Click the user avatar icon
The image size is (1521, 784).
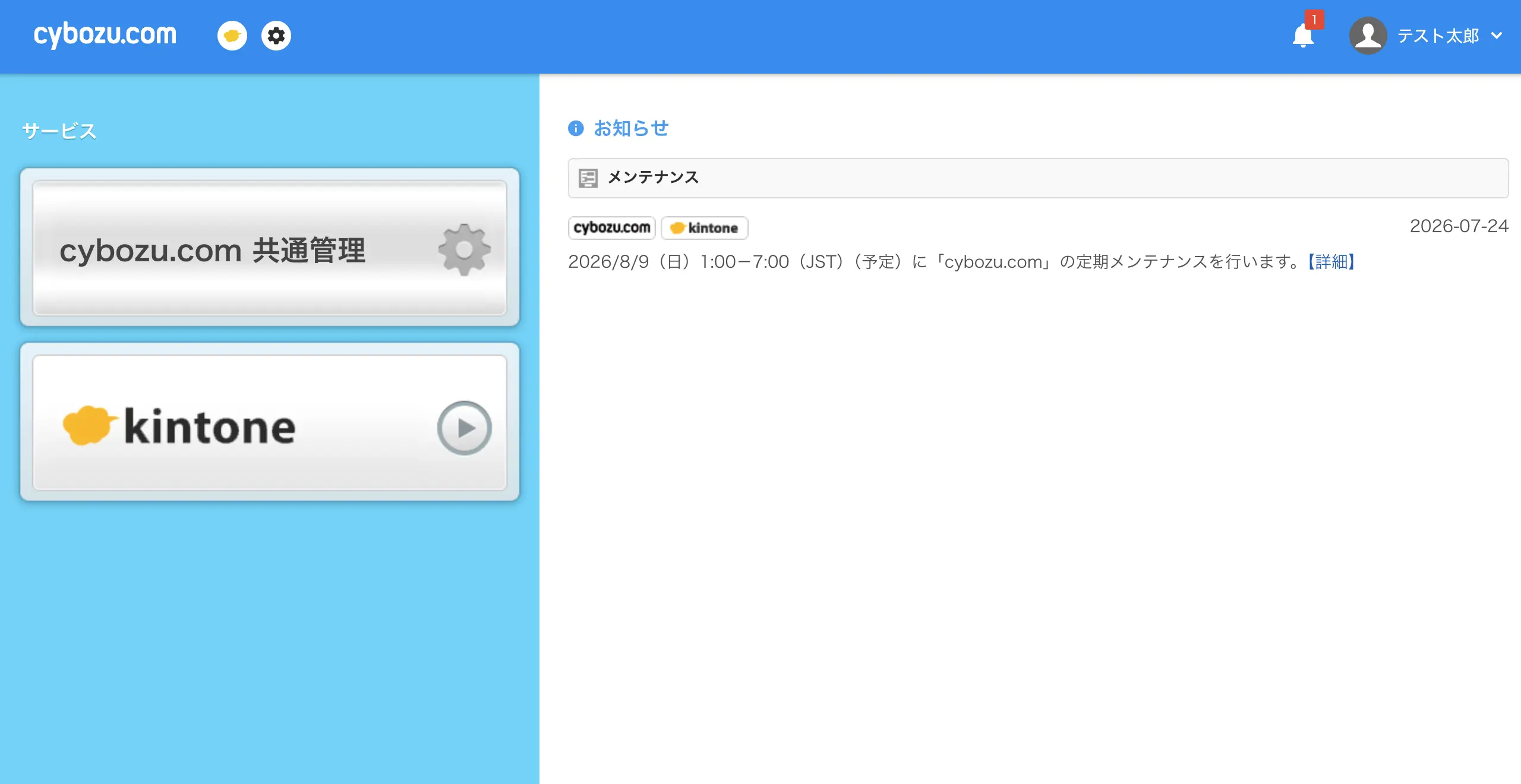1368,36
